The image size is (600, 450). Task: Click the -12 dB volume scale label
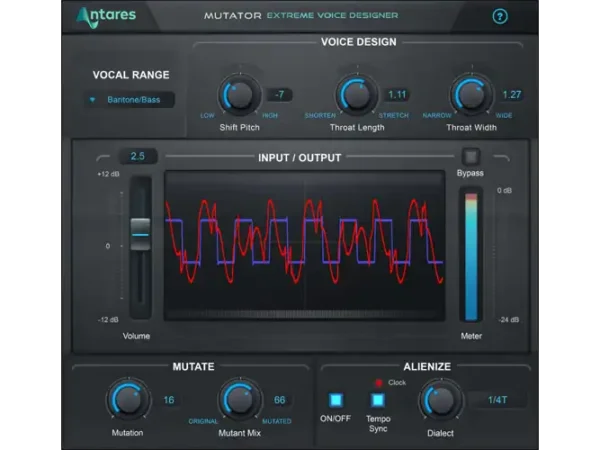click(108, 320)
